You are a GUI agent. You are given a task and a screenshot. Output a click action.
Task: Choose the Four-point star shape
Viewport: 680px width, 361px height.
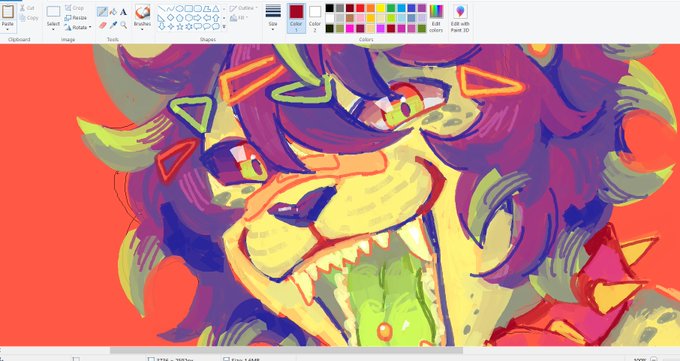pos(171,26)
